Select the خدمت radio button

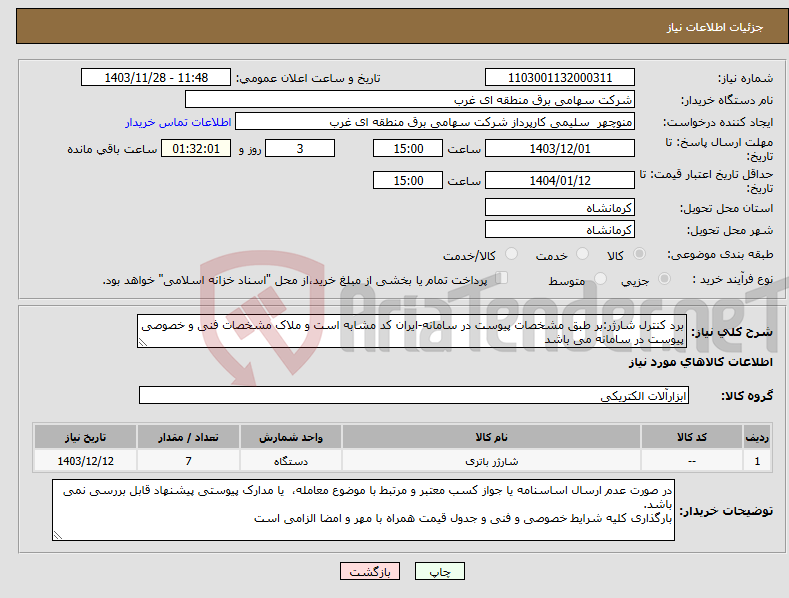click(x=582, y=254)
